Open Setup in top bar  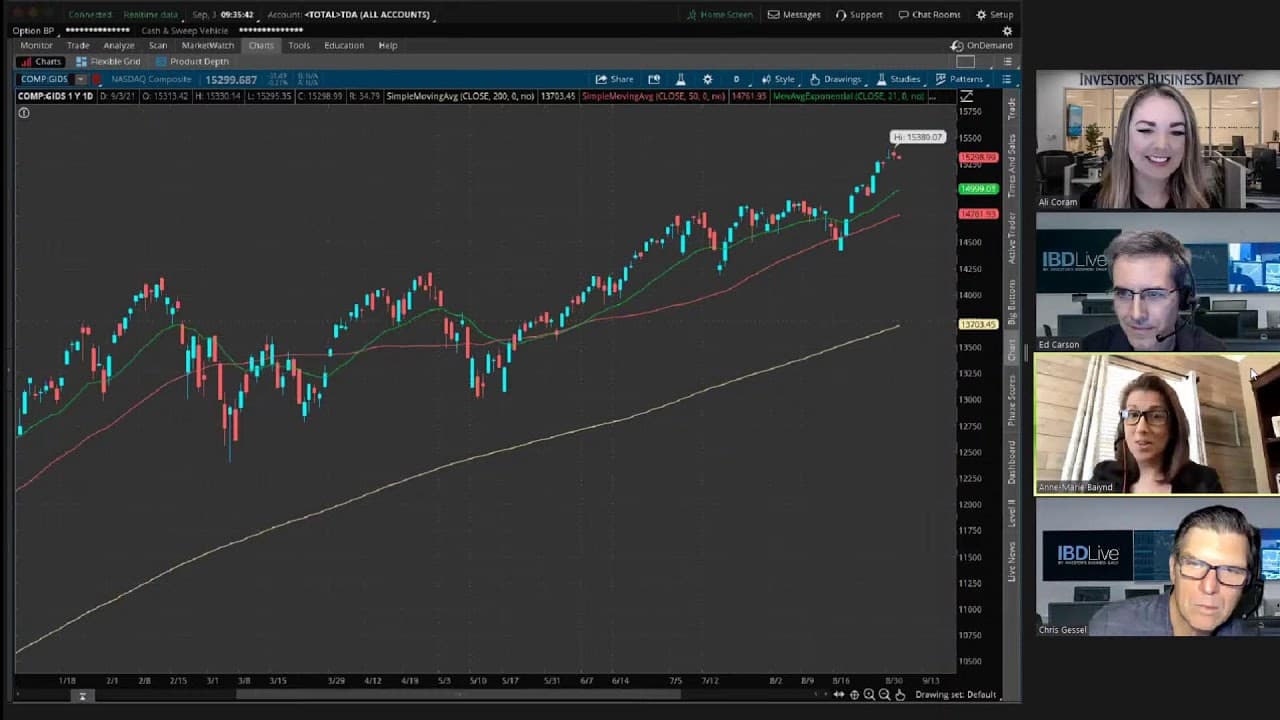pos(995,15)
